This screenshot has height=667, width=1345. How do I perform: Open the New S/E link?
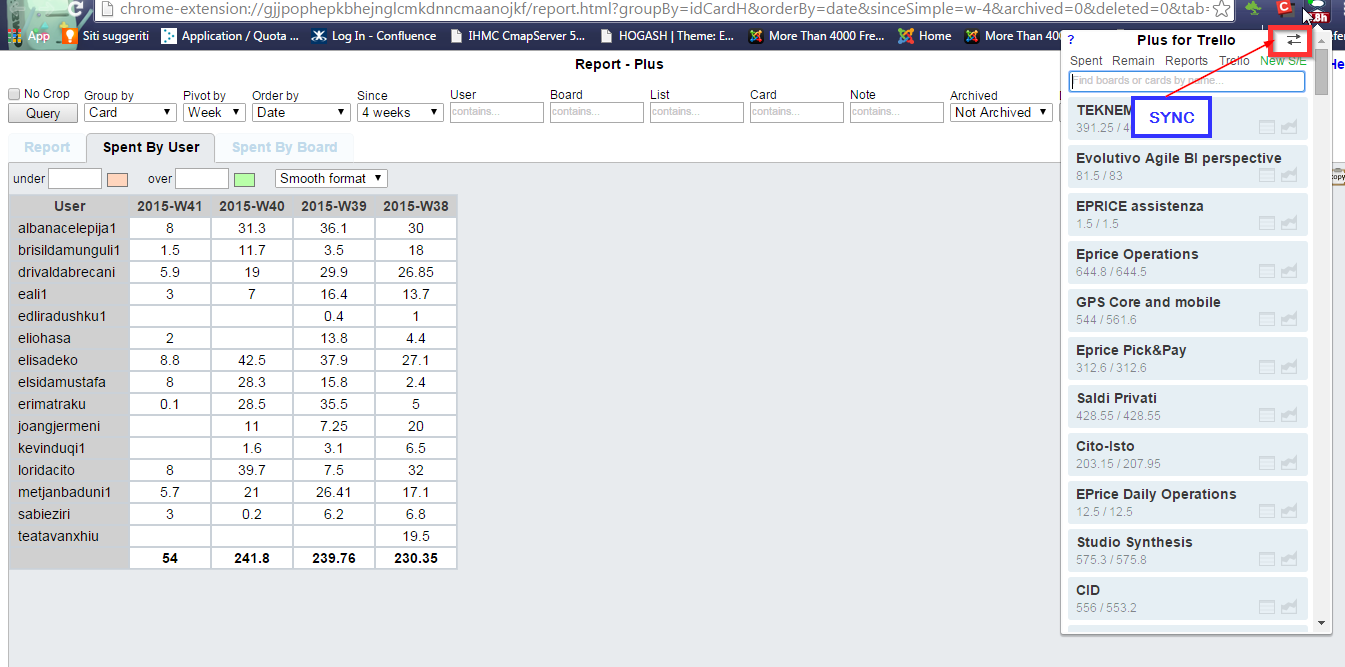tap(1283, 61)
